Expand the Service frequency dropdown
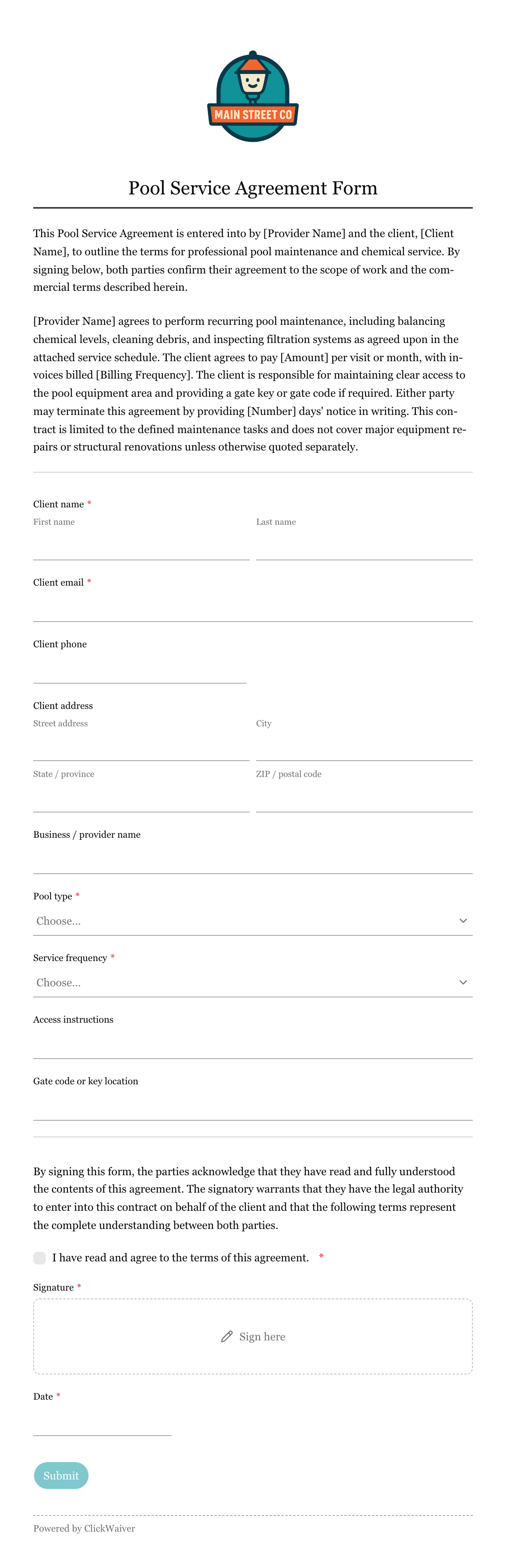This screenshot has width=506, height=1568. (253, 982)
